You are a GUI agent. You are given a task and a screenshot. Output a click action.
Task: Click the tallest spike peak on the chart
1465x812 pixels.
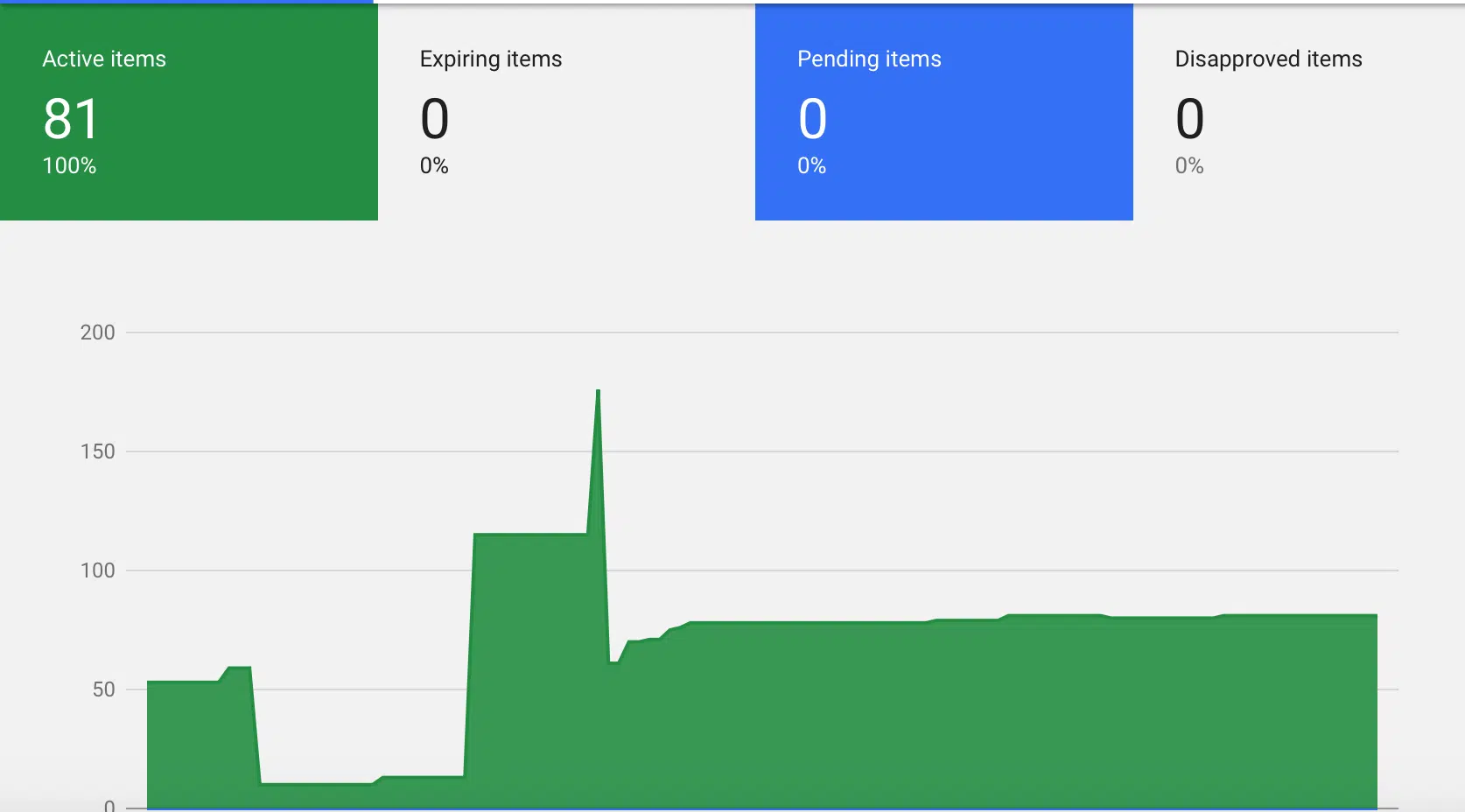[x=598, y=391]
